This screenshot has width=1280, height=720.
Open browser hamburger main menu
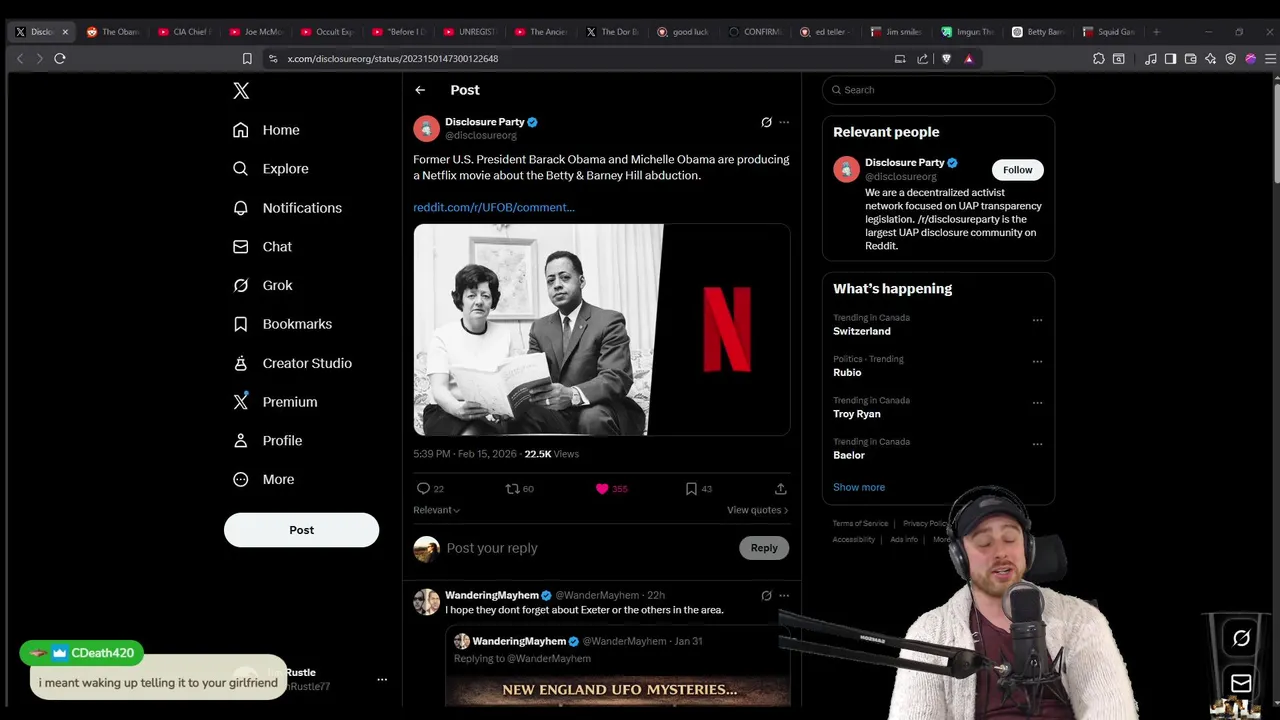click(1270, 59)
